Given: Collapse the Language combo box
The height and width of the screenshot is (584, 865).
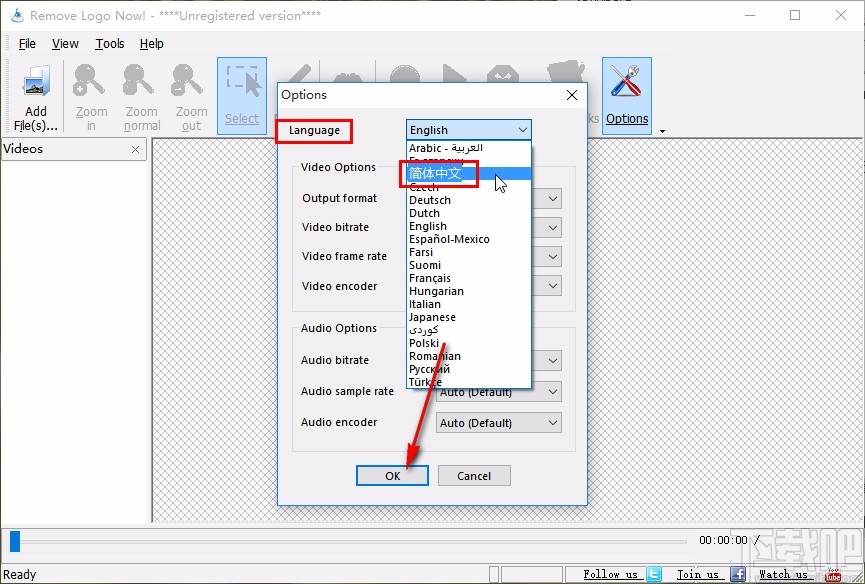Looking at the screenshot, I should pyautogui.click(x=522, y=130).
